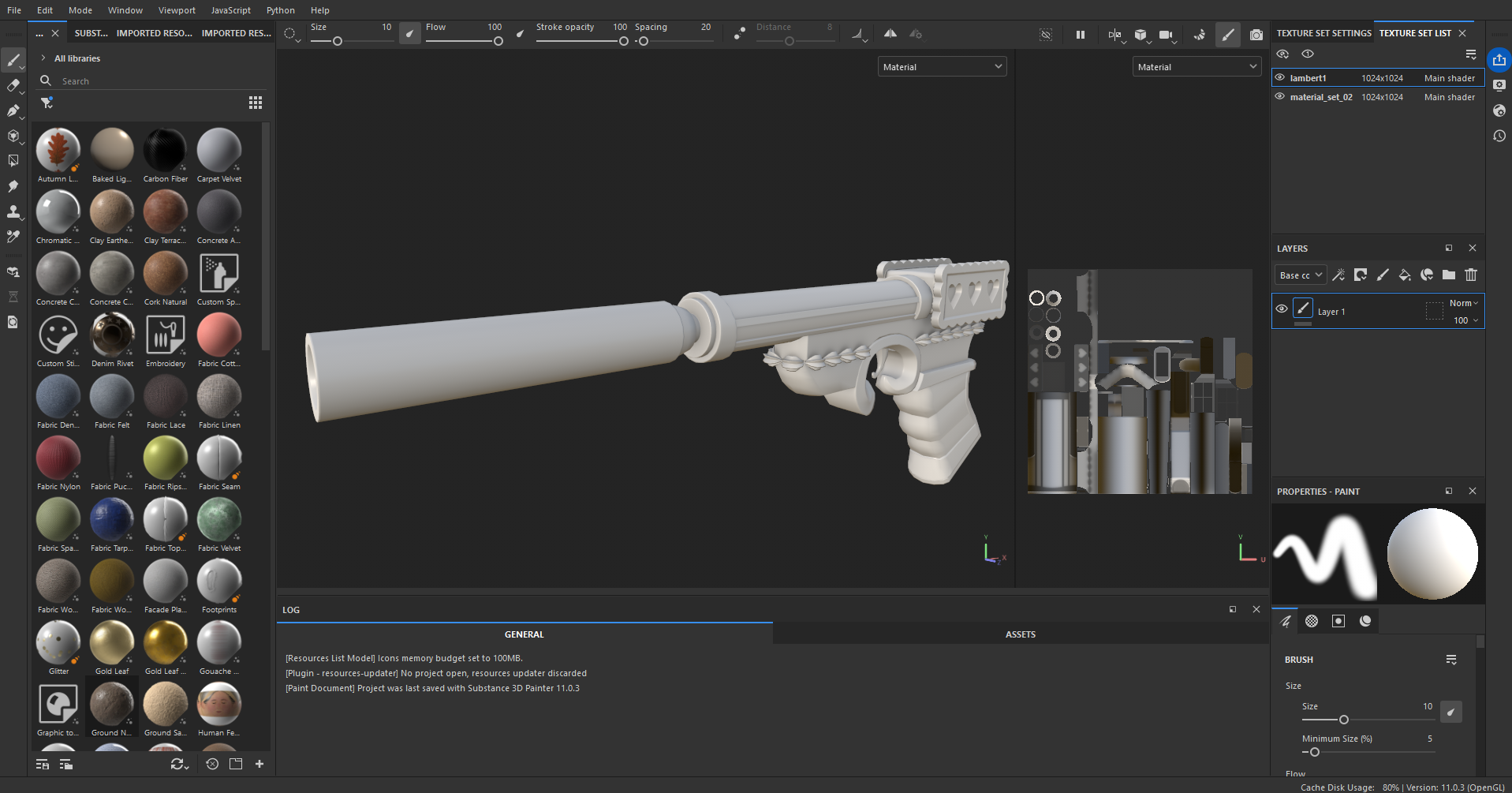Image resolution: width=1512 pixels, height=793 pixels.
Task: Add a fill layer with bucket icon
Action: coord(1405,275)
